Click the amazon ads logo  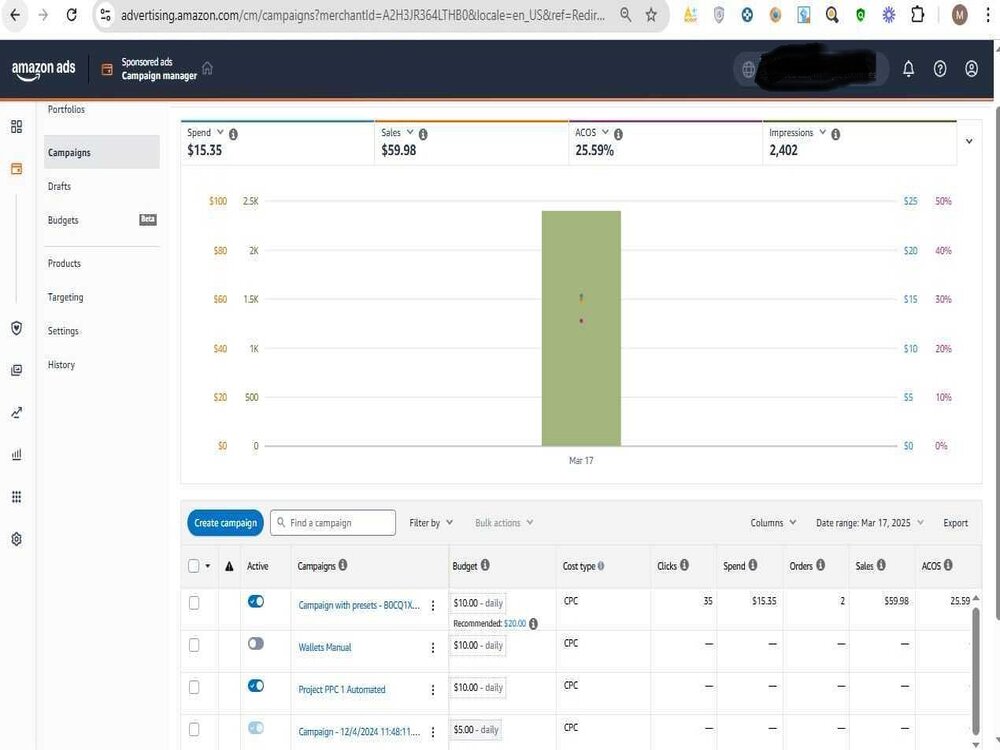click(x=43, y=69)
